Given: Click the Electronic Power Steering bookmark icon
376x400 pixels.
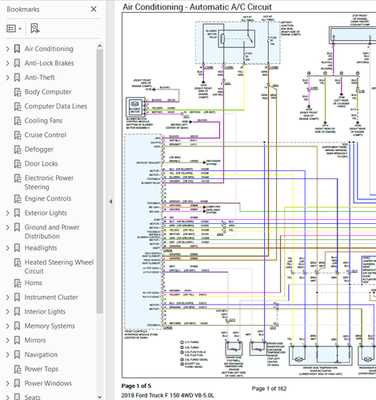Looking at the screenshot, I should (x=17, y=178).
